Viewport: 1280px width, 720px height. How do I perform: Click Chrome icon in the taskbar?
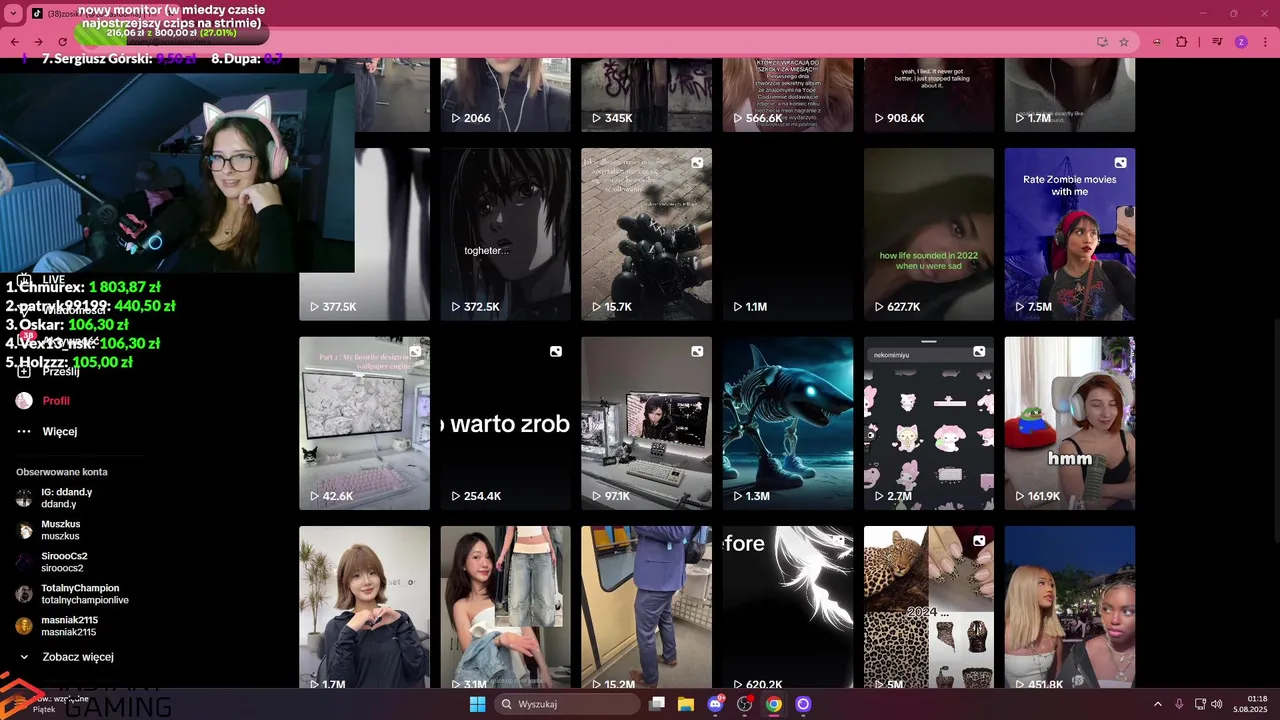774,704
